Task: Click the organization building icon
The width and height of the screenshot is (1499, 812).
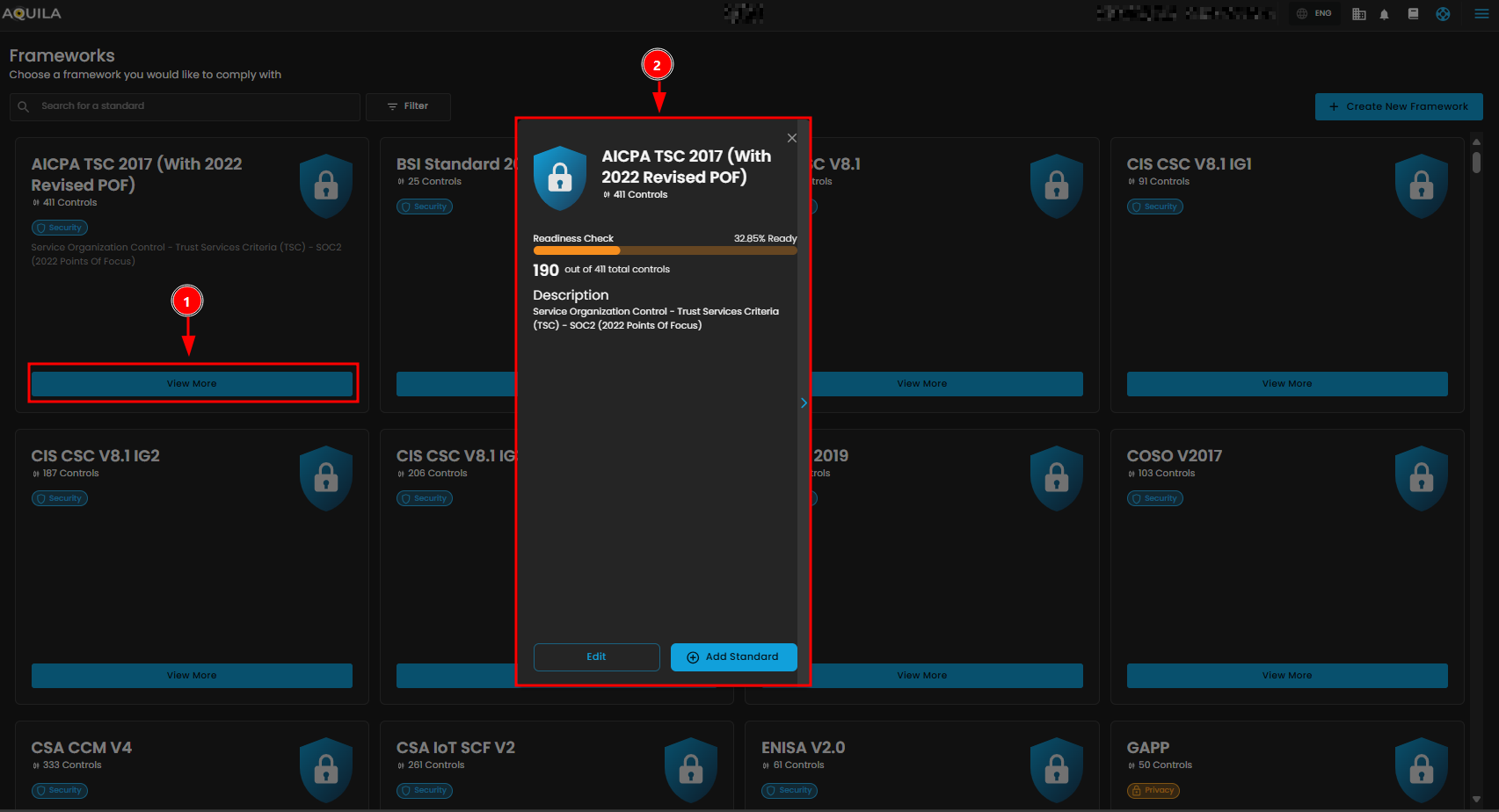Action: pyautogui.click(x=1358, y=14)
